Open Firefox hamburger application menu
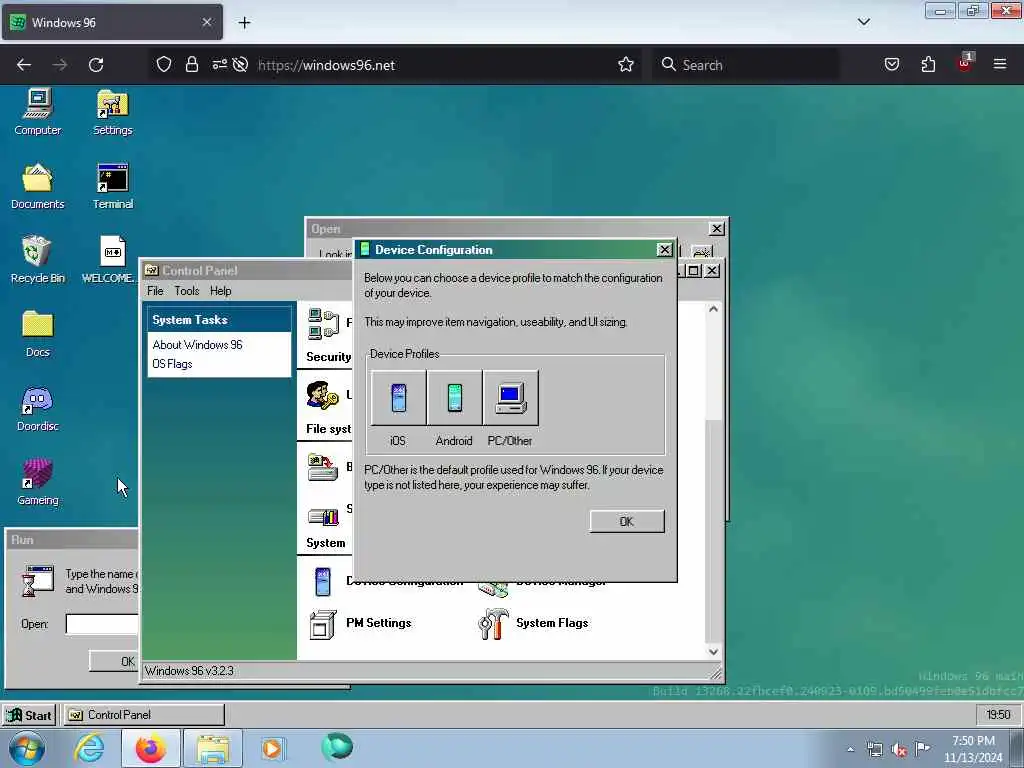The height and width of the screenshot is (768, 1024). click(999, 65)
